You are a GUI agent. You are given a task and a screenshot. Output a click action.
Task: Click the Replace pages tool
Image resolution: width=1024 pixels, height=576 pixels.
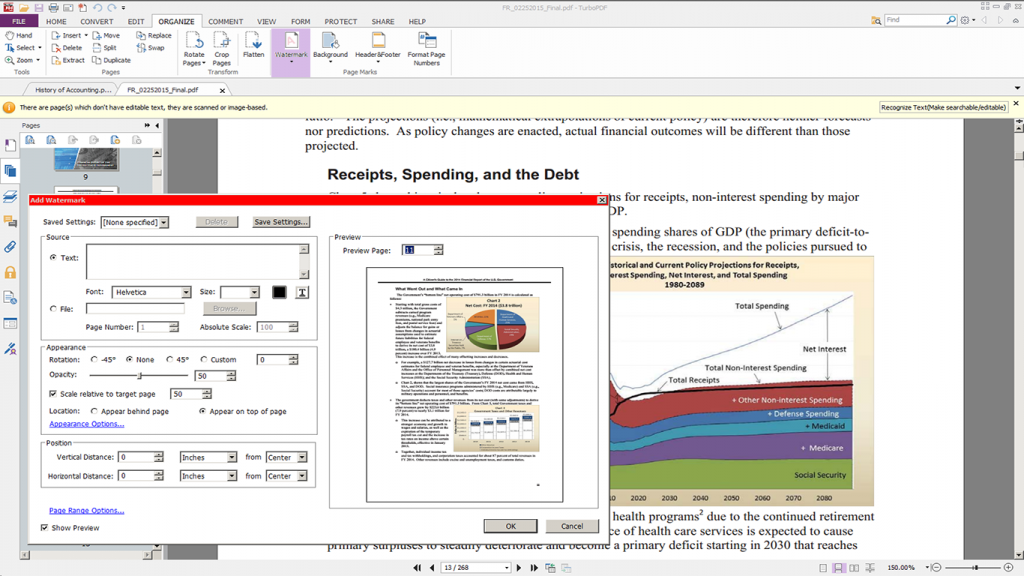pyautogui.click(x=154, y=35)
